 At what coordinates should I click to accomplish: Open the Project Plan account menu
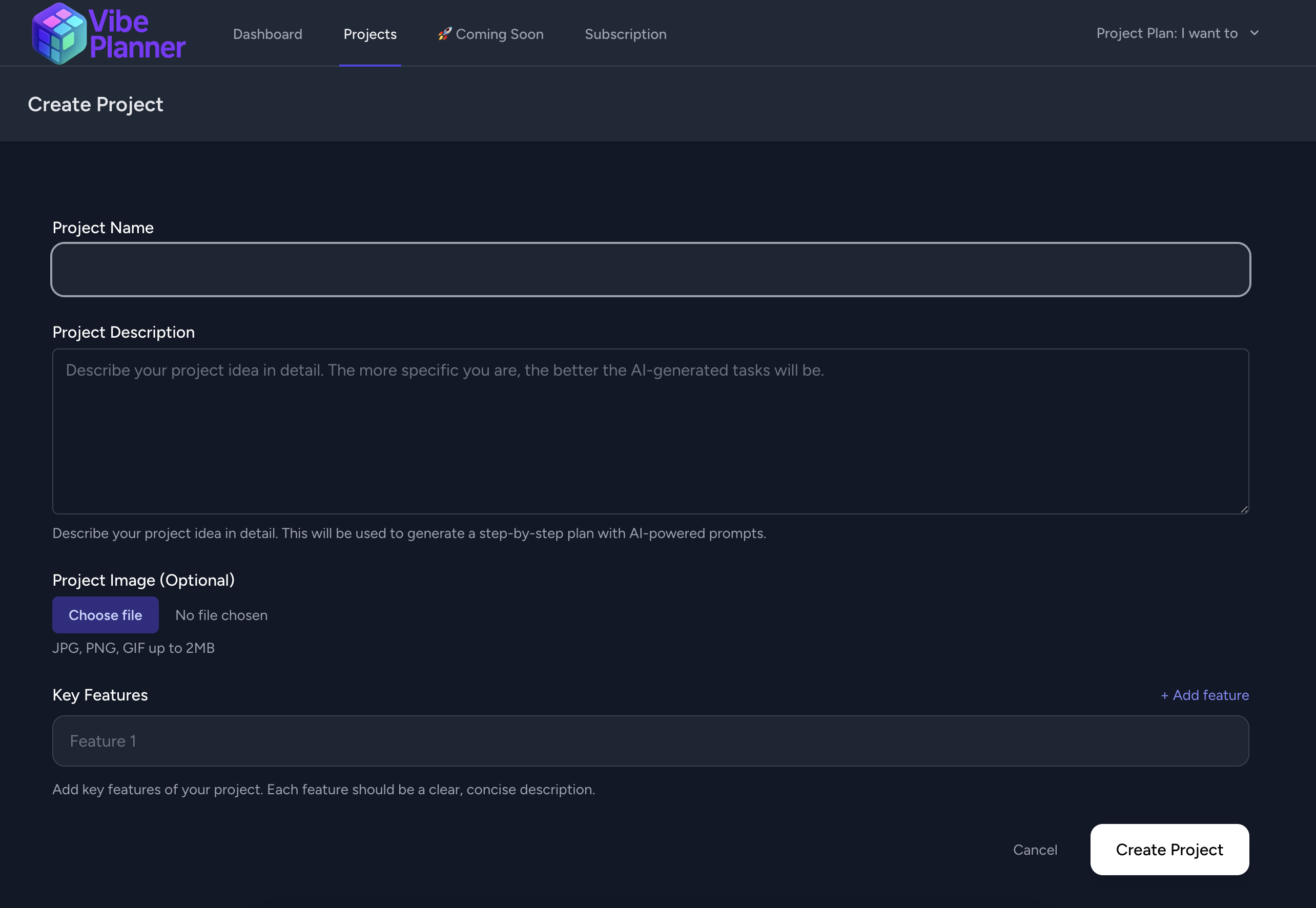[1166, 34]
